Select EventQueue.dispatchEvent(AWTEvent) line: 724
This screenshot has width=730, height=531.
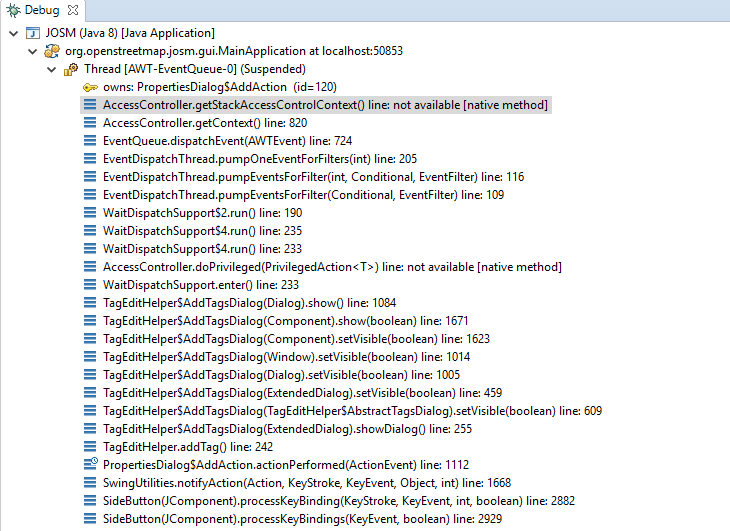coord(227,141)
